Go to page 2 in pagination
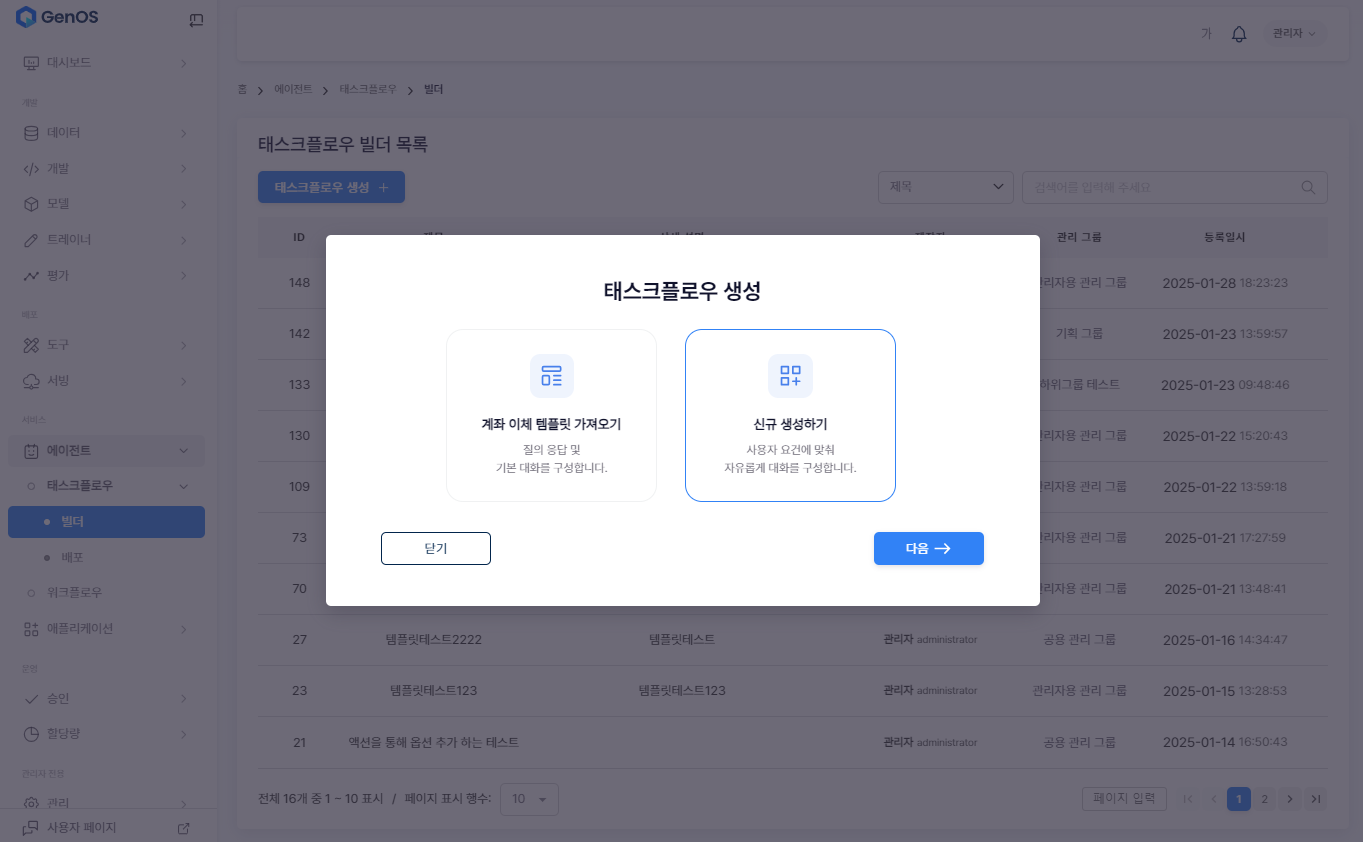The image size is (1363, 842). pos(1264,799)
